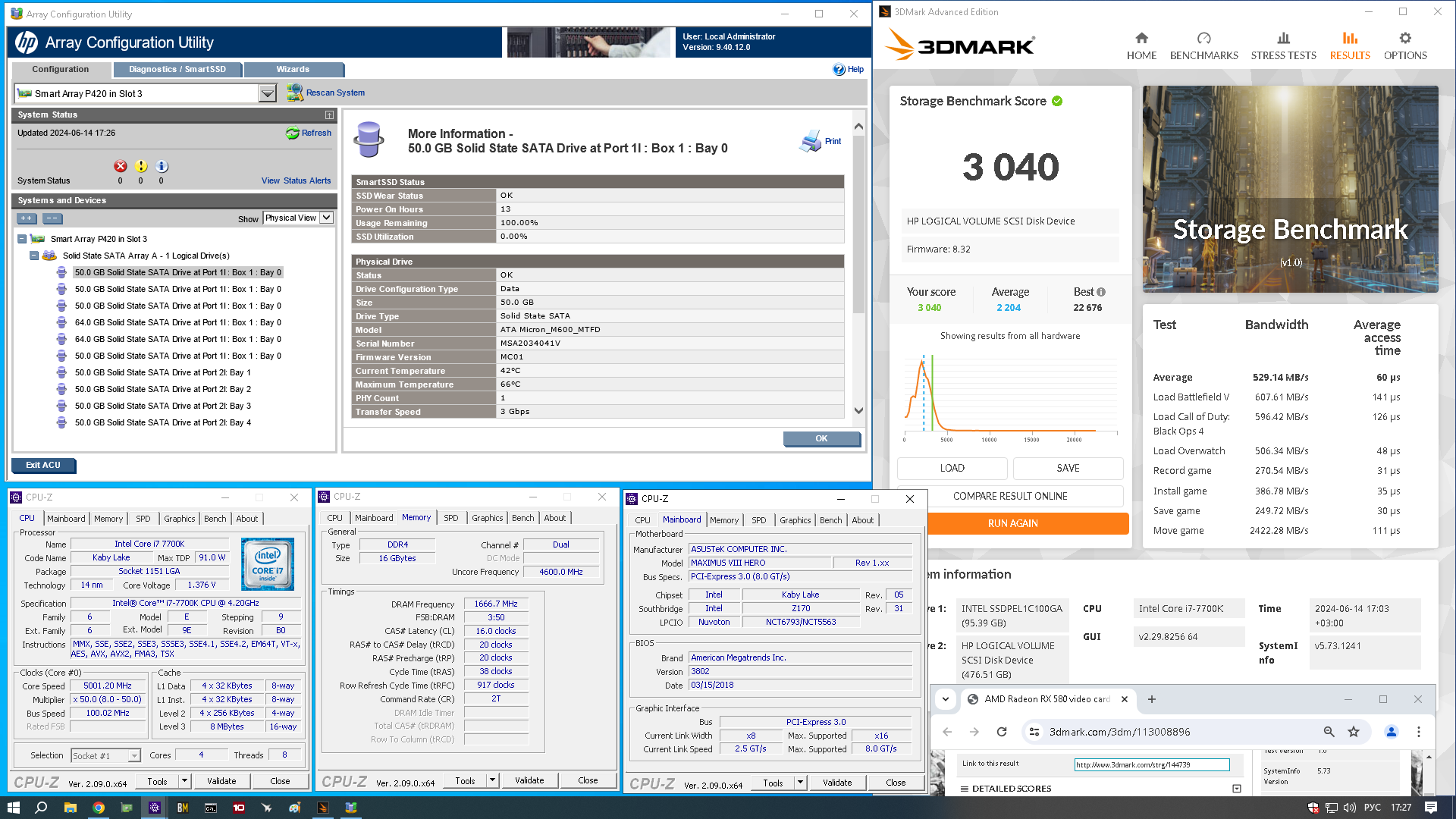1456x819 pixels.
Task: Click the Best score info icon
Action: (1101, 292)
